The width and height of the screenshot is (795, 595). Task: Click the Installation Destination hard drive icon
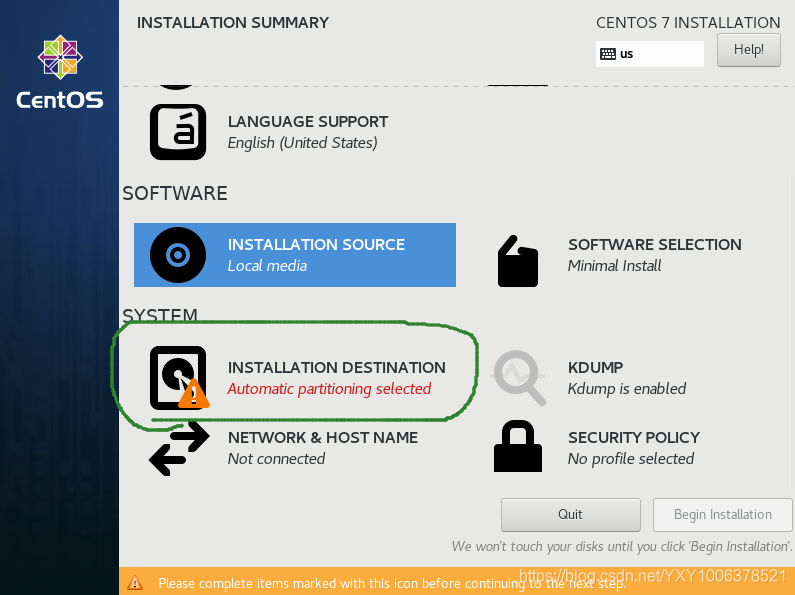(x=179, y=378)
